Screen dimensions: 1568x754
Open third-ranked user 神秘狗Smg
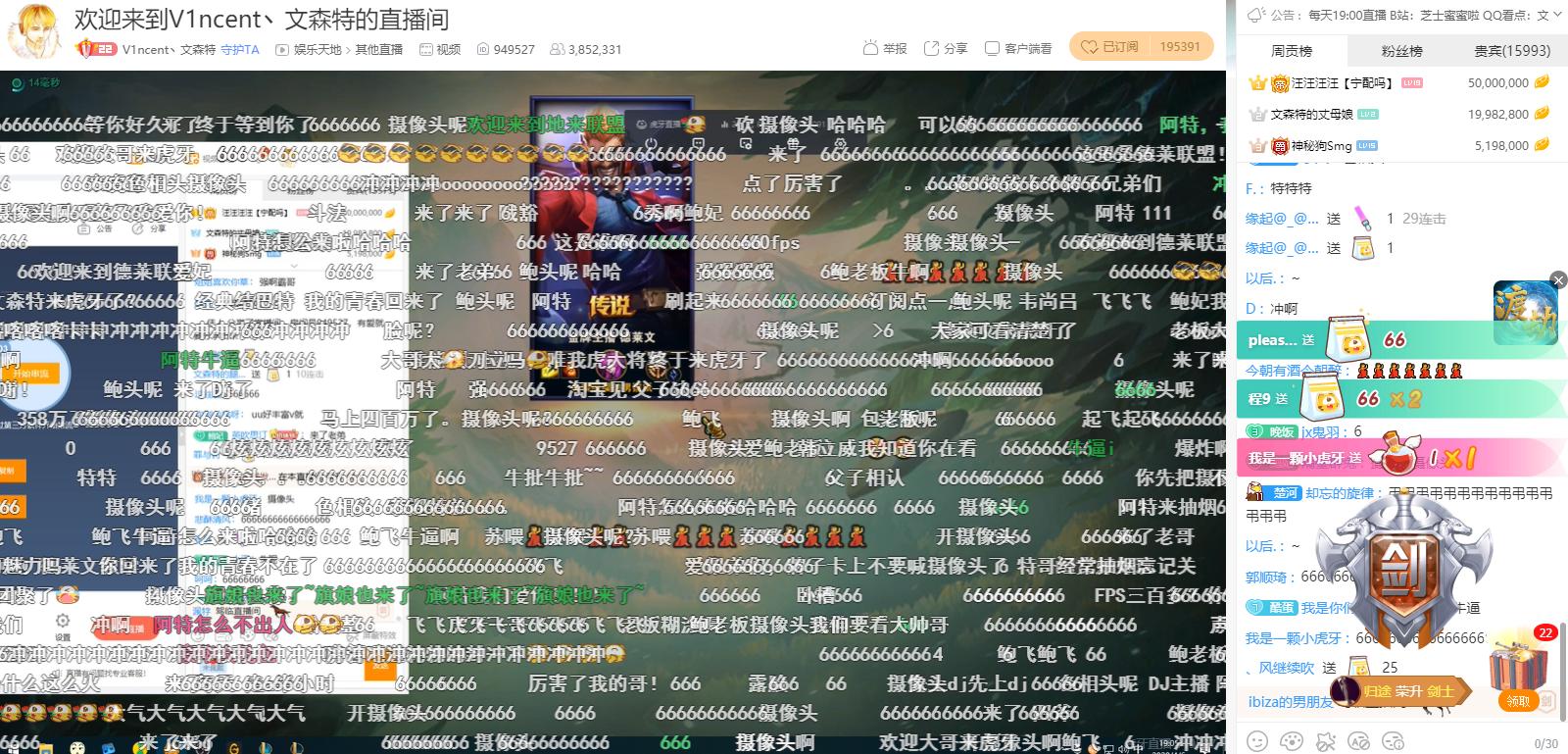(x=1321, y=146)
